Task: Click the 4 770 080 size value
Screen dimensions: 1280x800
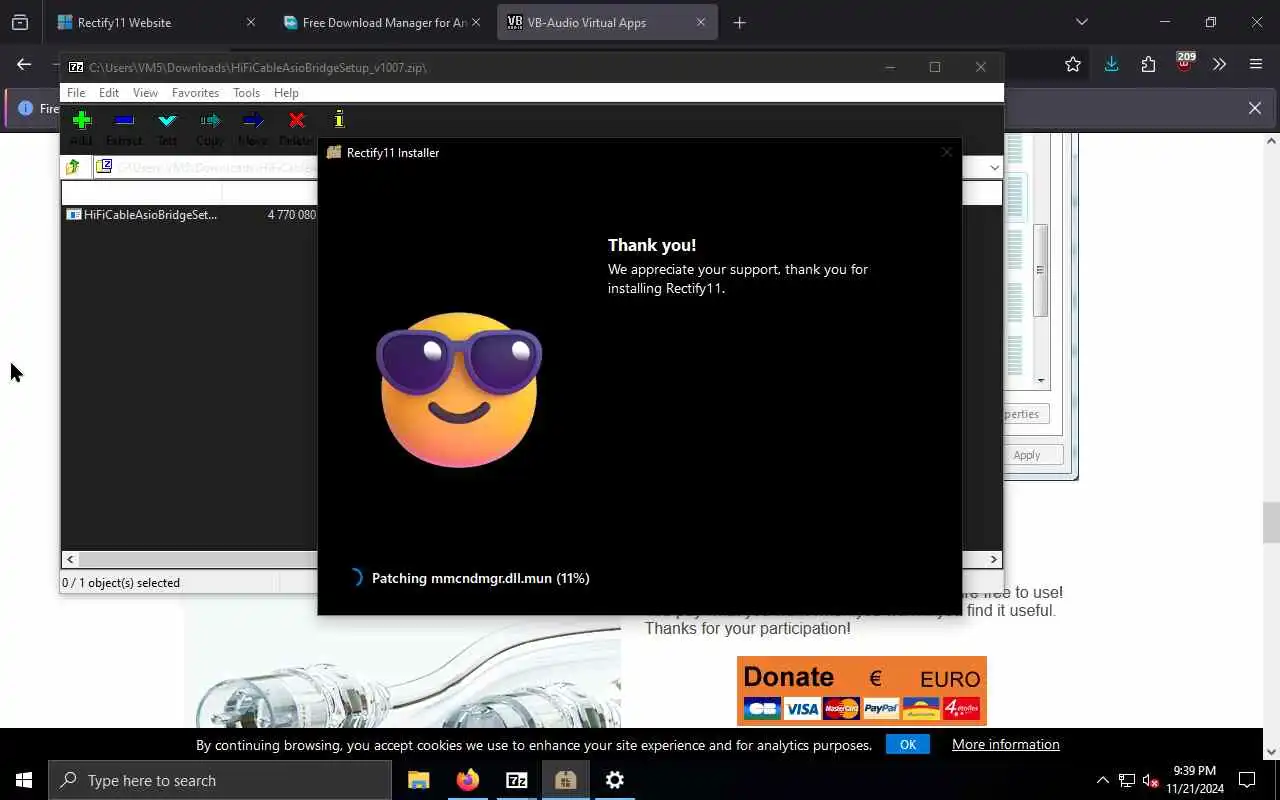Action: tap(291, 214)
